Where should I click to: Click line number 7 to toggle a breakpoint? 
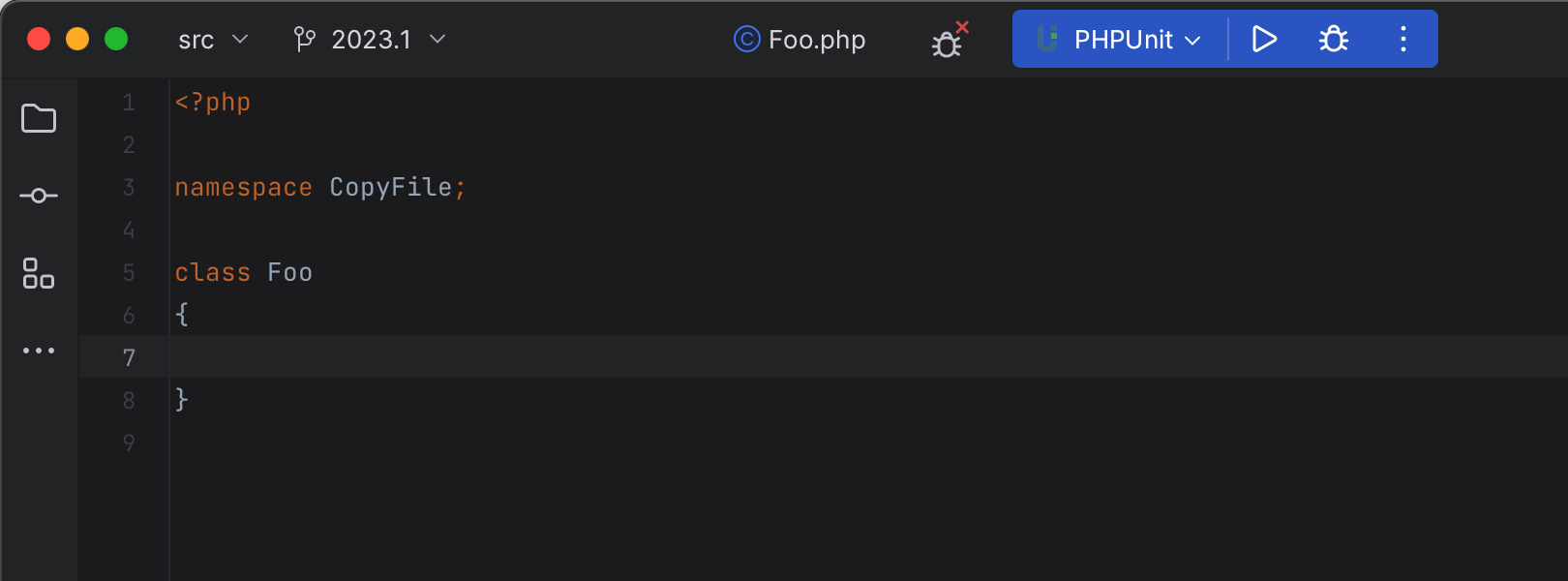[129, 357]
